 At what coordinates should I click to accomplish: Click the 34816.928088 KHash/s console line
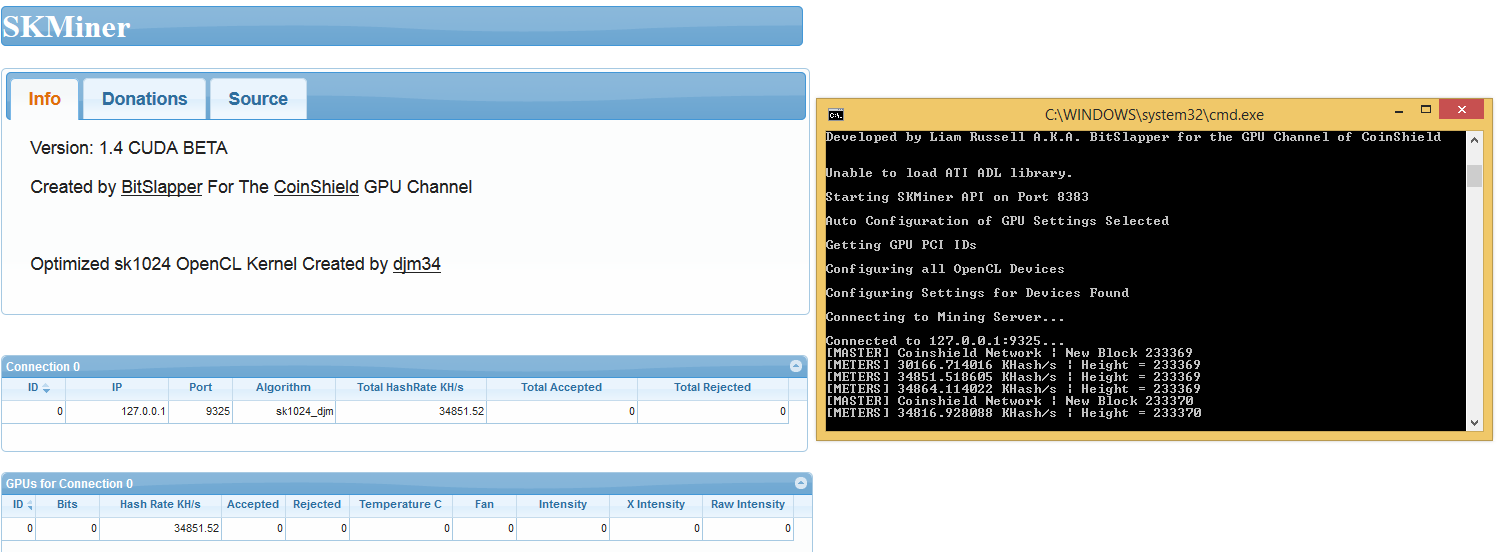(x=1013, y=413)
